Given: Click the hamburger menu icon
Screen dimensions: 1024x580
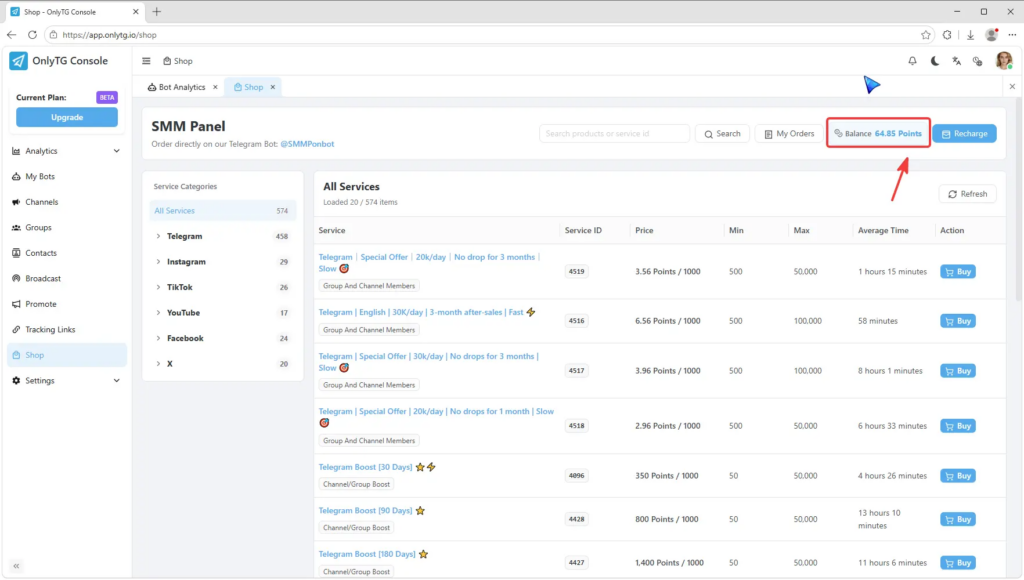Looking at the screenshot, I should pos(146,61).
